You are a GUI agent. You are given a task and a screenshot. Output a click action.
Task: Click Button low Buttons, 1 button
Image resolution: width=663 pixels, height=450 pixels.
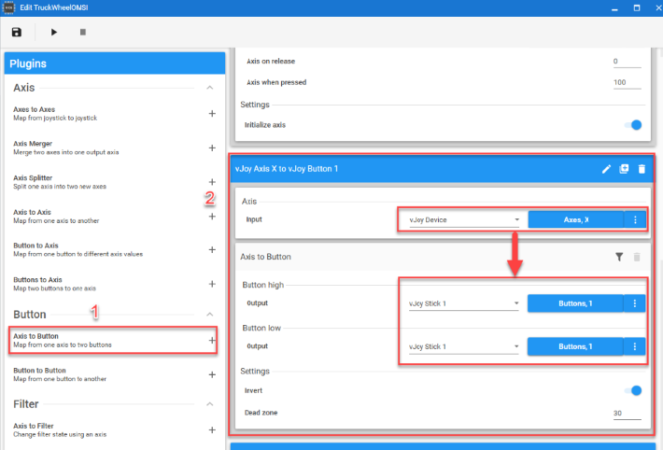coord(575,346)
